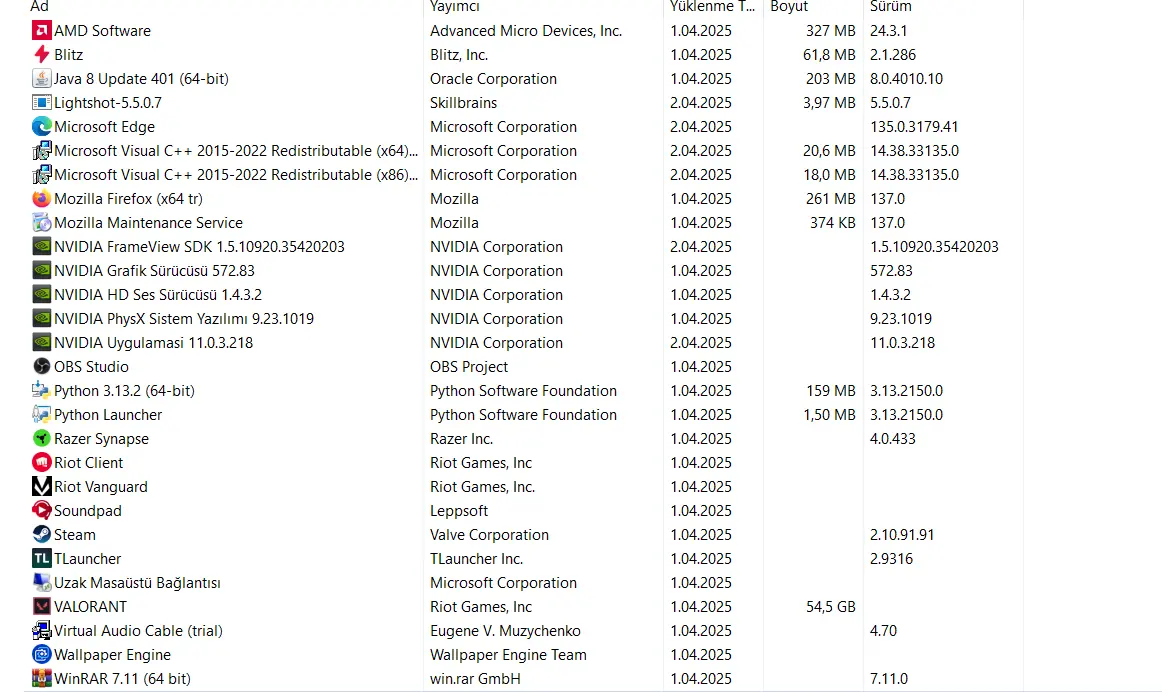Image resolution: width=1162 pixels, height=692 pixels.
Task: Click the AMD Software icon
Action: (42, 30)
